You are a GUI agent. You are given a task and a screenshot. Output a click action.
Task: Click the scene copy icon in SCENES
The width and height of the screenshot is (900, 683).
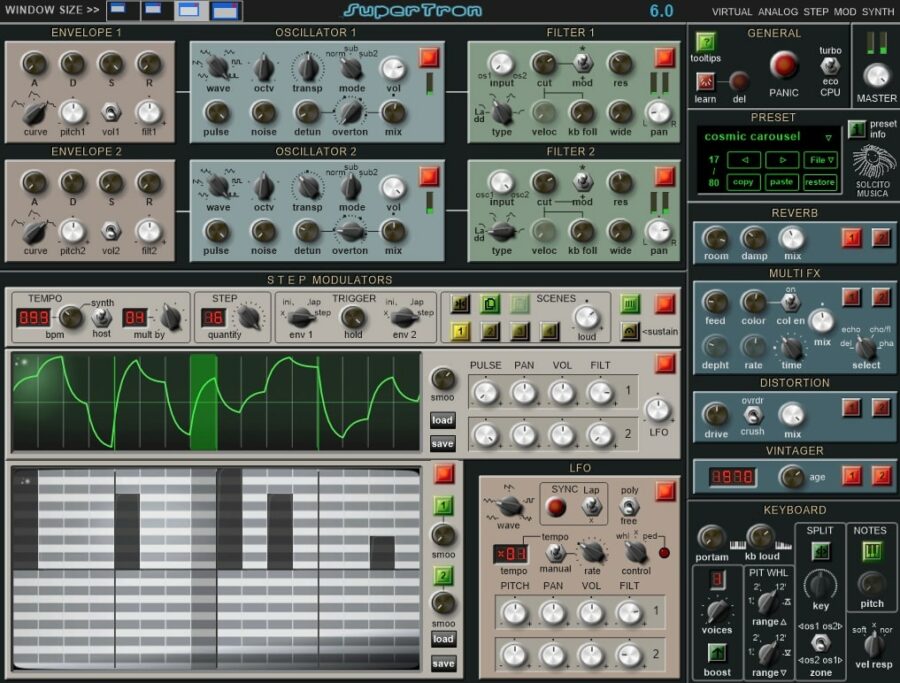pyautogui.click(x=490, y=302)
